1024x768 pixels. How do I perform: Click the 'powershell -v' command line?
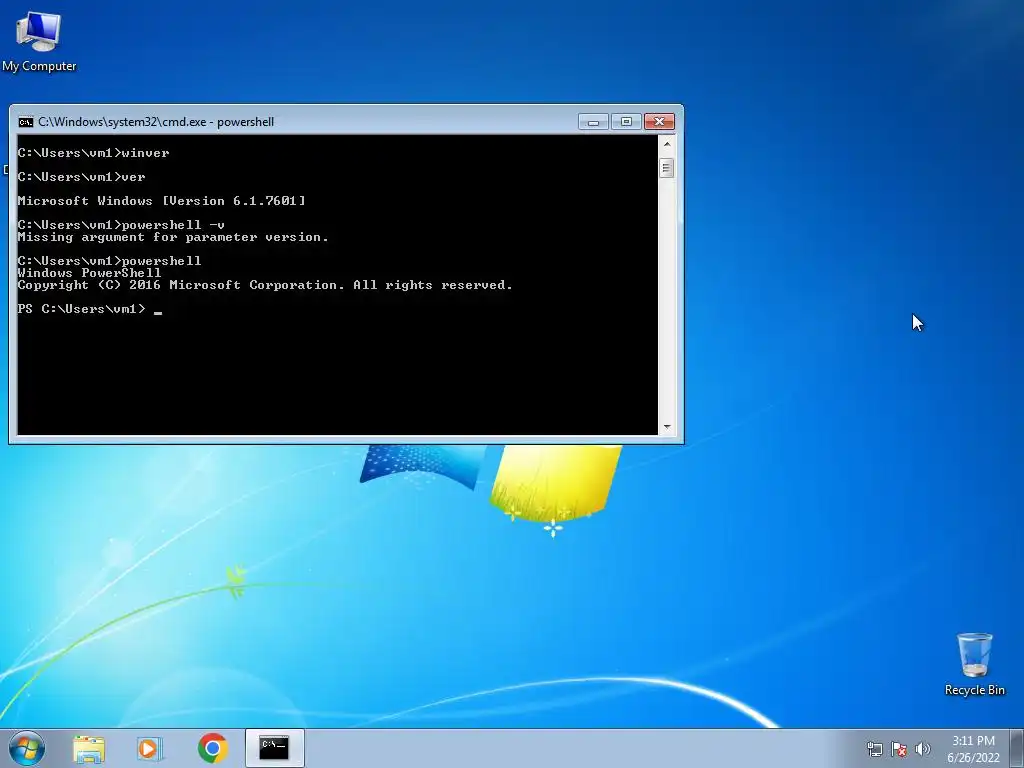pyautogui.click(x=121, y=225)
